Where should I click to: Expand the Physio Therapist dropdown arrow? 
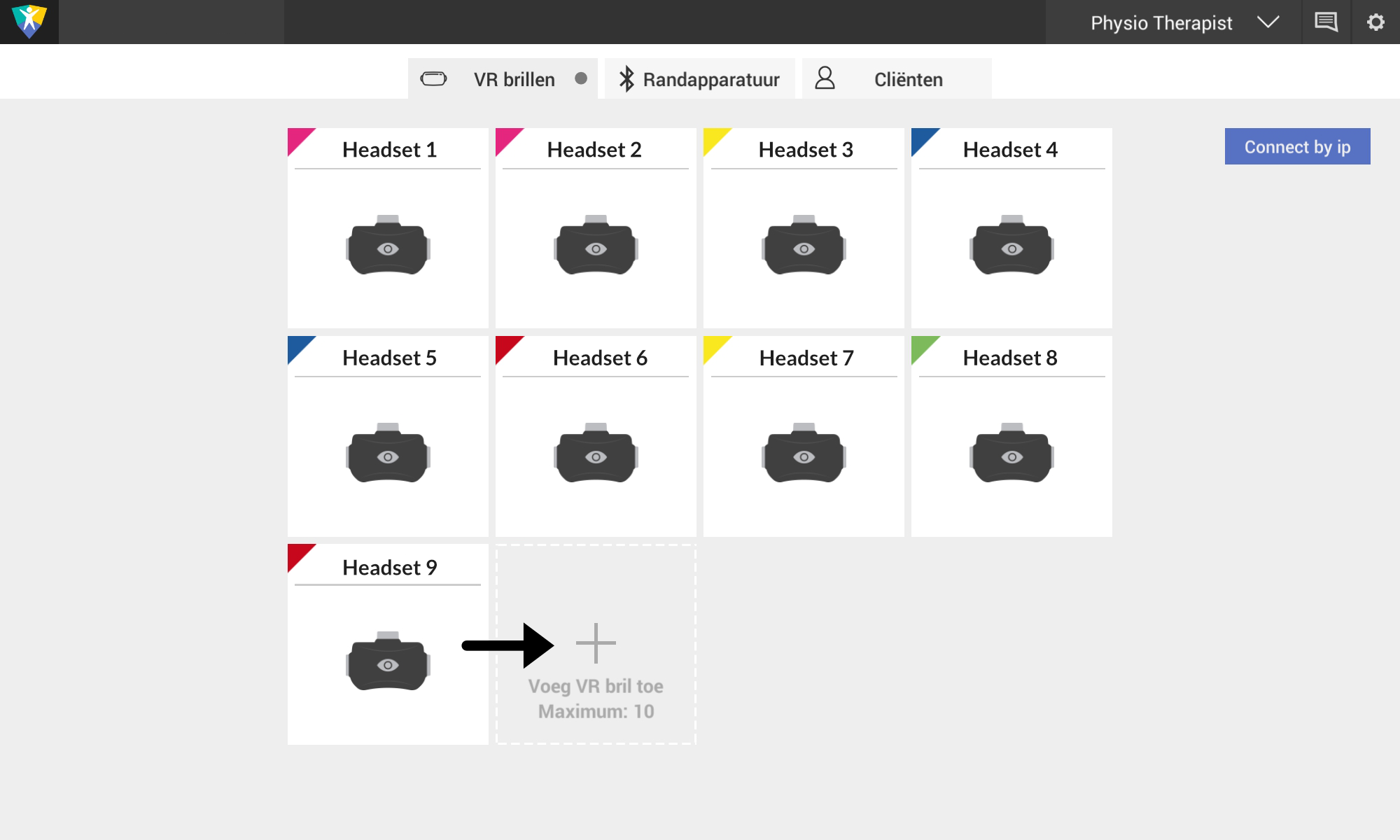click(1268, 22)
